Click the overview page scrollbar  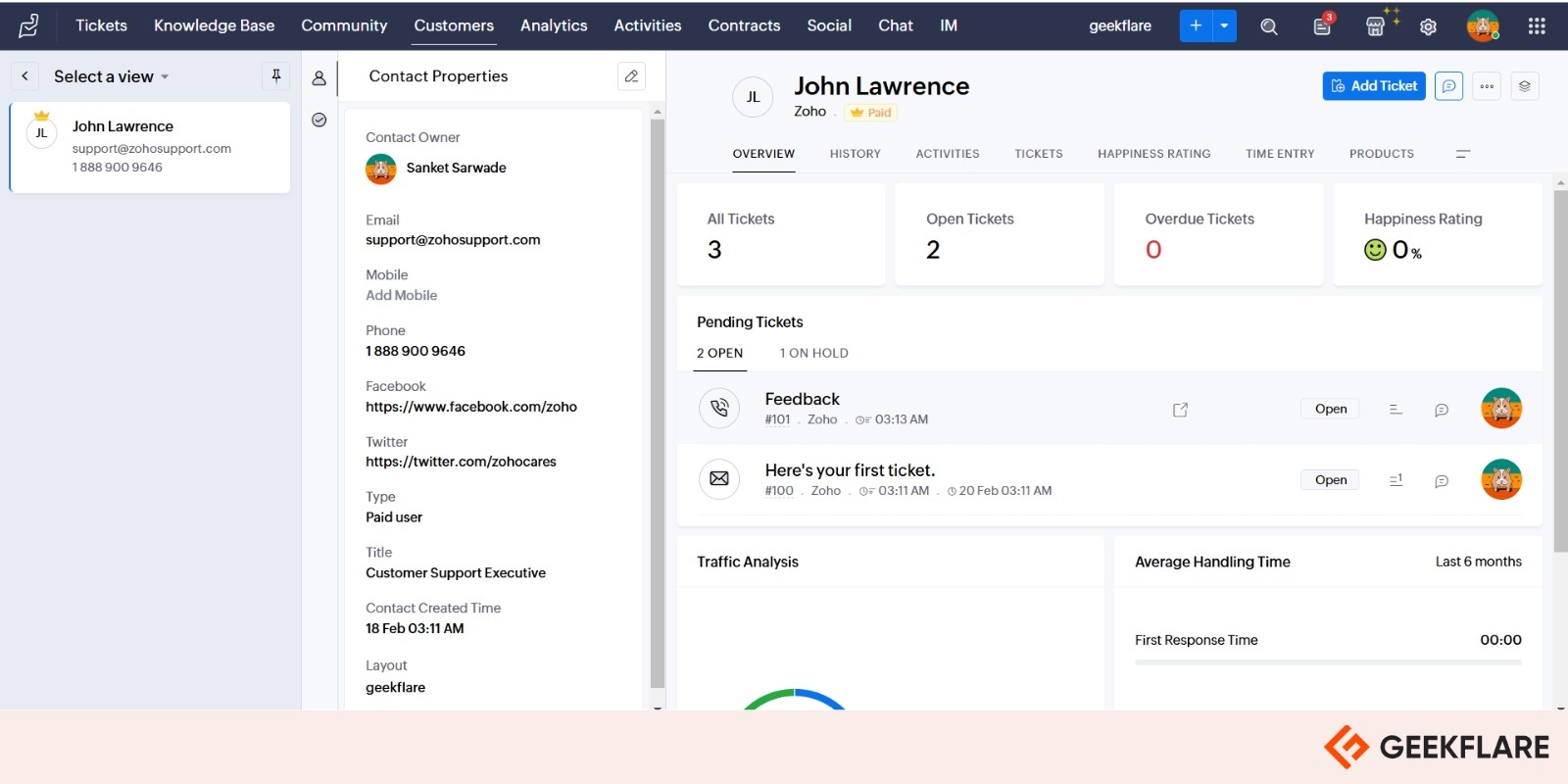pyautogui.click(x=1560, y=370)
